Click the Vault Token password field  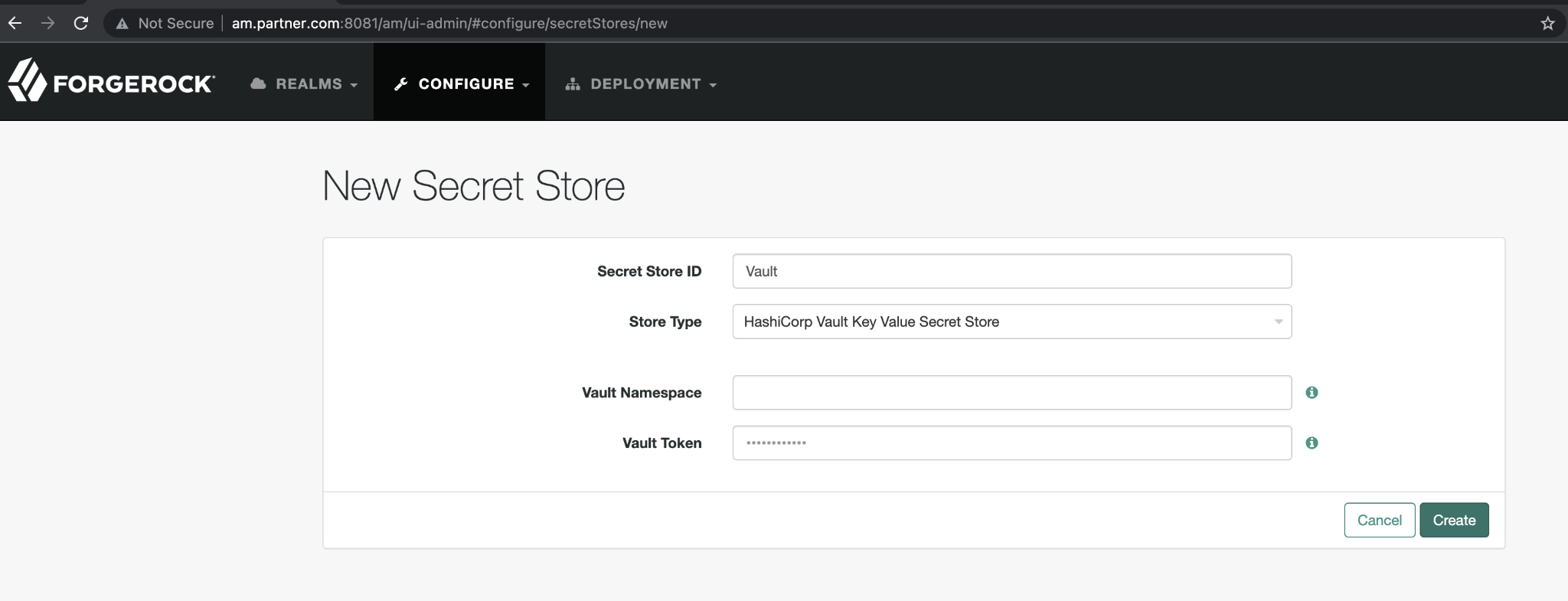[1012, 443]
